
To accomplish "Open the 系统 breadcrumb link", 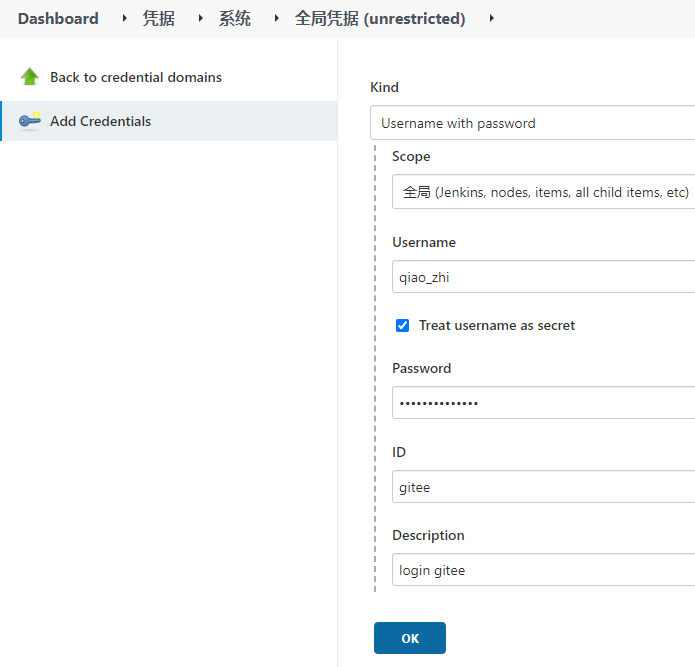I will 235,18.
